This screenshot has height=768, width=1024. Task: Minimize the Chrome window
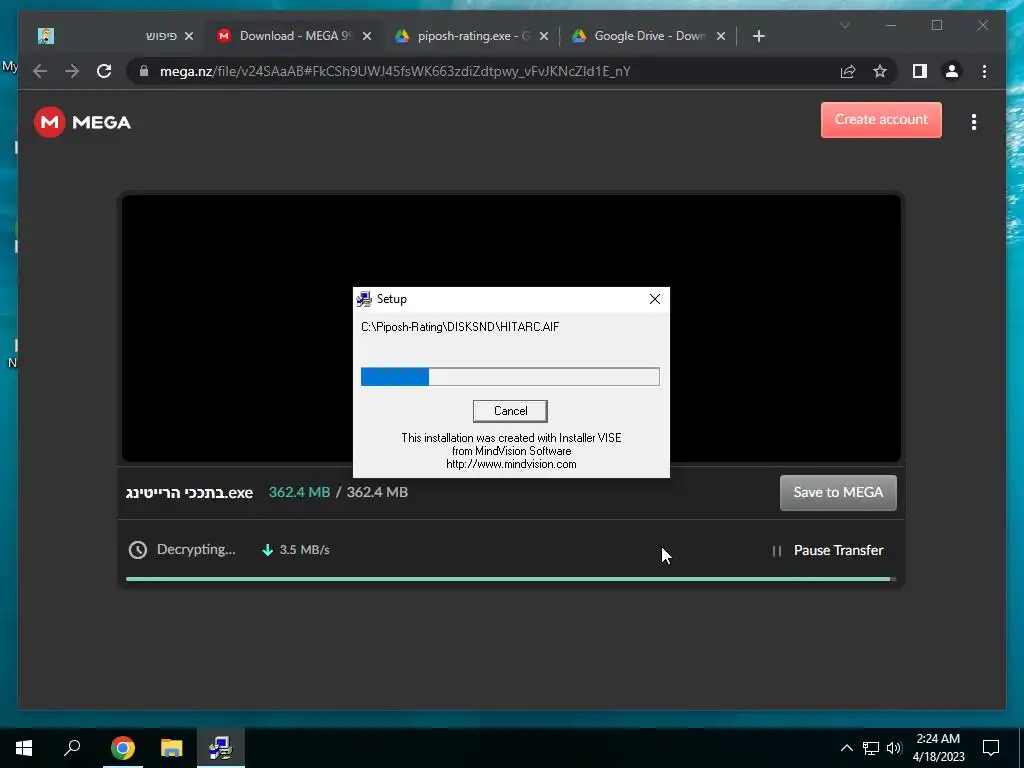click(891, 25)
